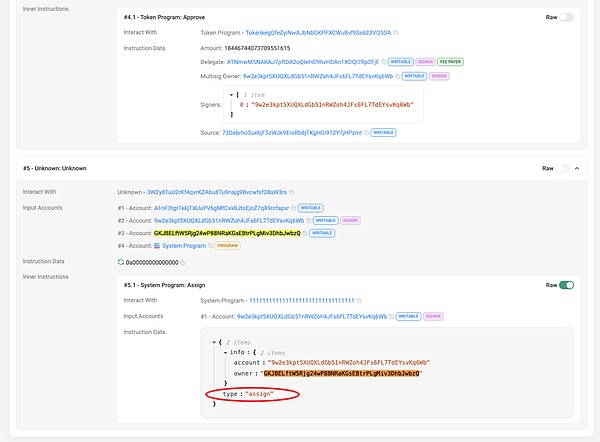Enable Raw switch for #5 Unknown instruction

565,169
